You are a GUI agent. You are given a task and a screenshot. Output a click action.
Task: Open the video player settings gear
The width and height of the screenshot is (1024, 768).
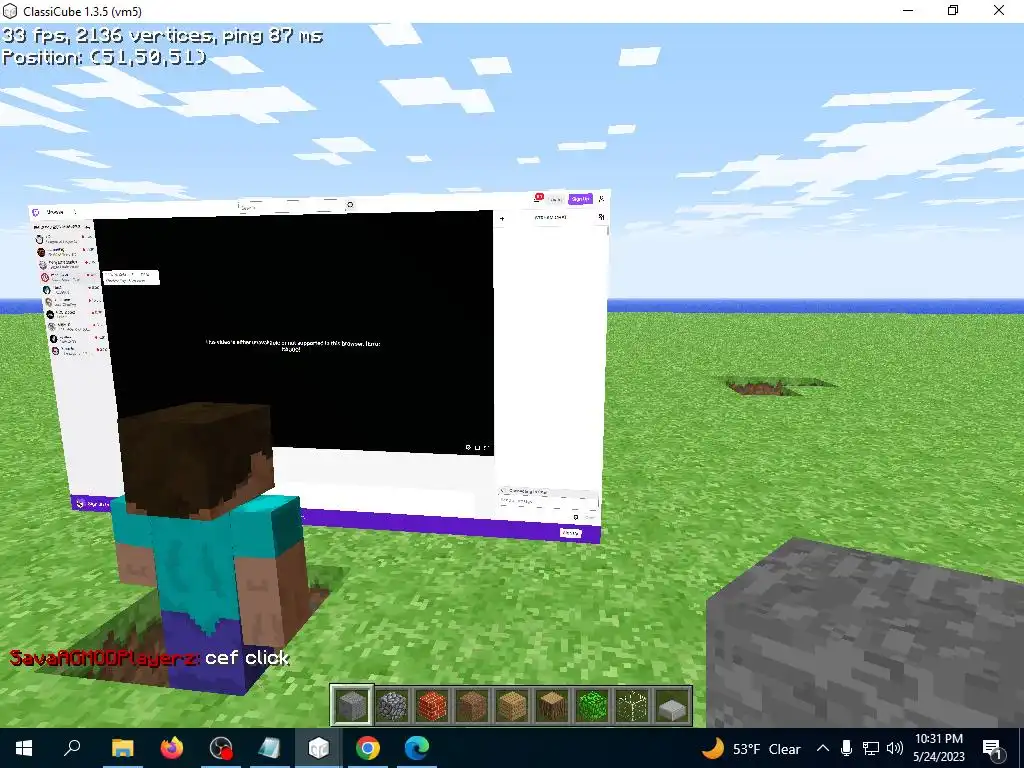pyautogui.click(x=468, y=447)
